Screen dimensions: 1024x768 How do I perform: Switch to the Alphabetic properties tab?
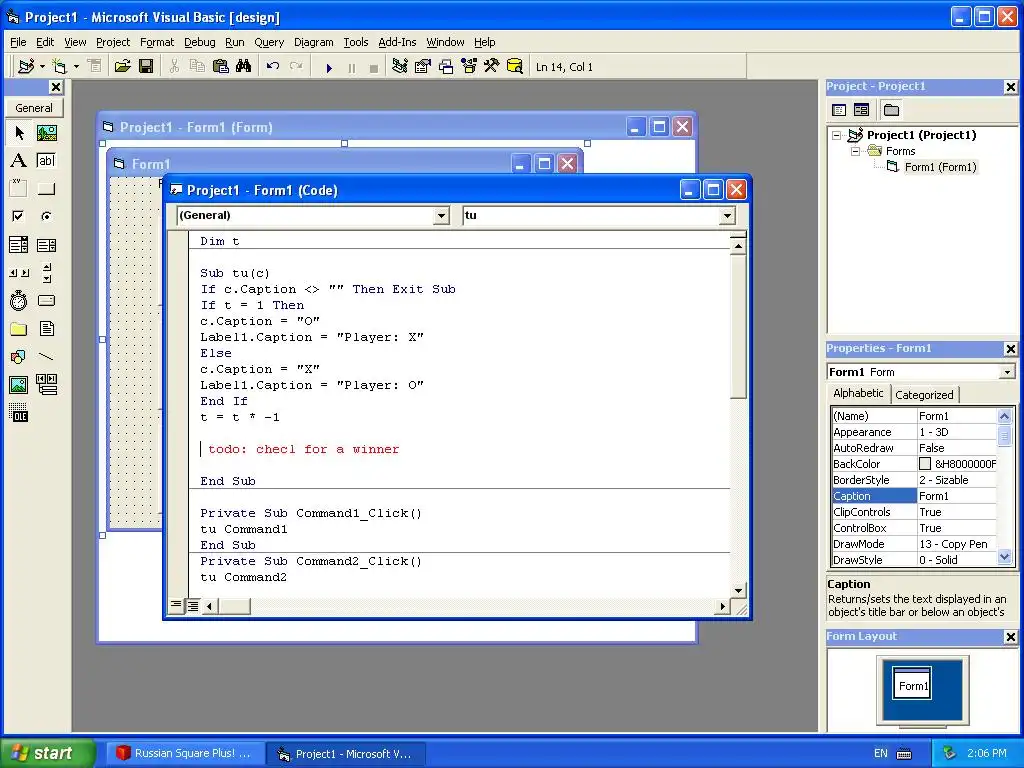tap(857, 393)
